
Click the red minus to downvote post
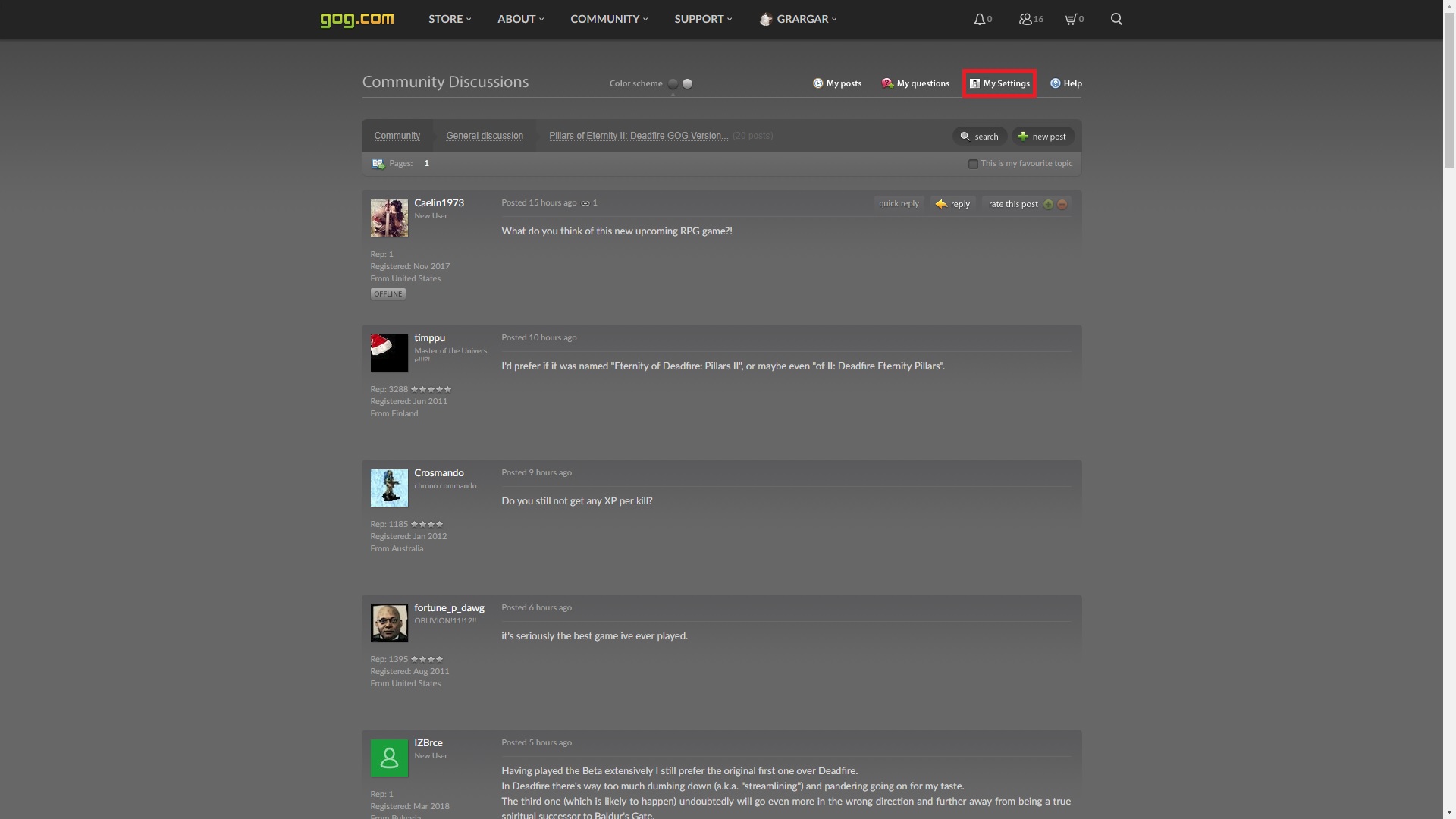pyautogui.click(x=1062, y=204)
